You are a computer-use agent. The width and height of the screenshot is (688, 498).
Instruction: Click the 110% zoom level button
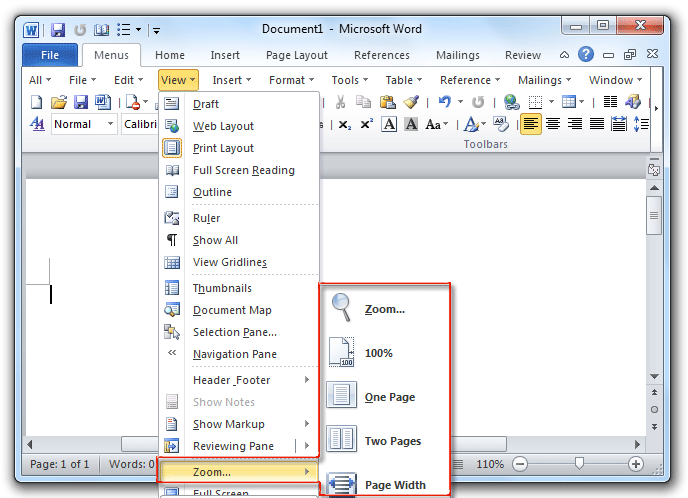coord(490,464)
